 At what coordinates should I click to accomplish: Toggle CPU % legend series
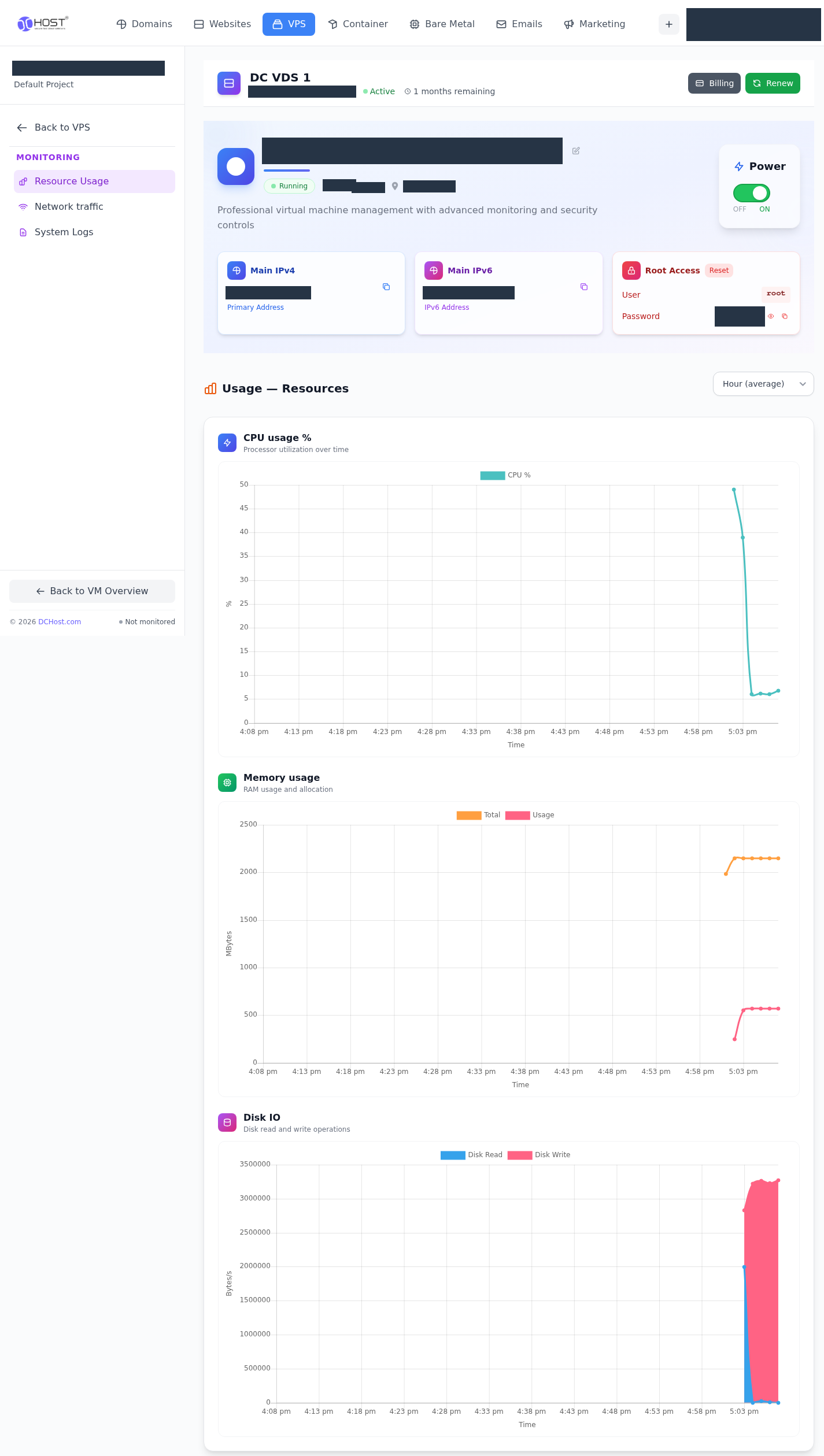(x=505, y=475)
